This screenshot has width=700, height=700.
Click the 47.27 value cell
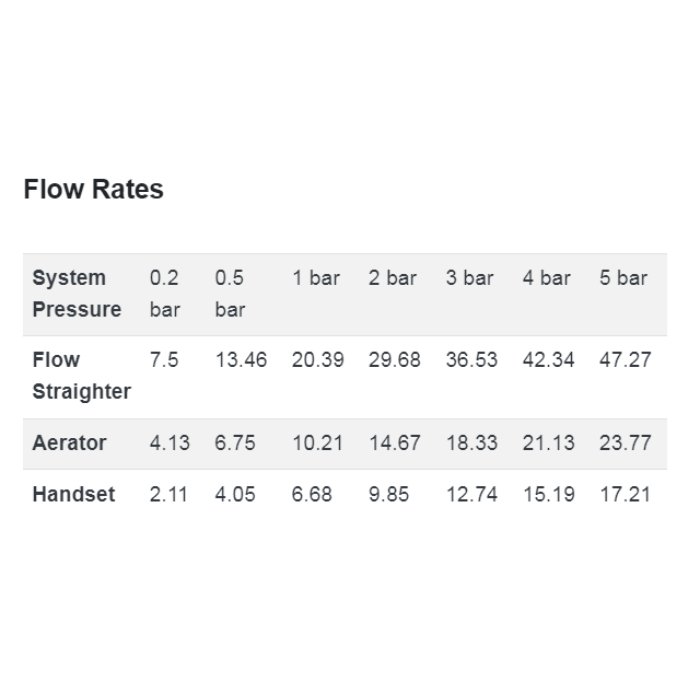coord(625,360)
